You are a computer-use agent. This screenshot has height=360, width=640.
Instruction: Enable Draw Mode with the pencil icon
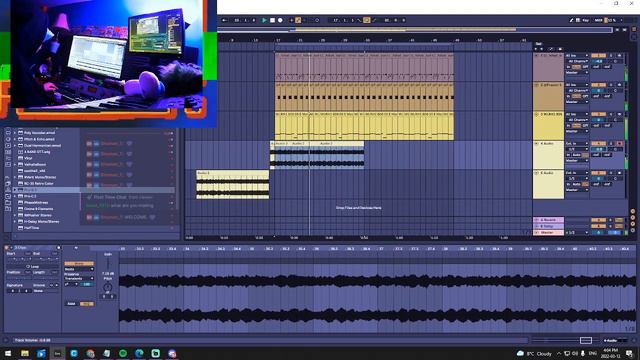point(571,20)
